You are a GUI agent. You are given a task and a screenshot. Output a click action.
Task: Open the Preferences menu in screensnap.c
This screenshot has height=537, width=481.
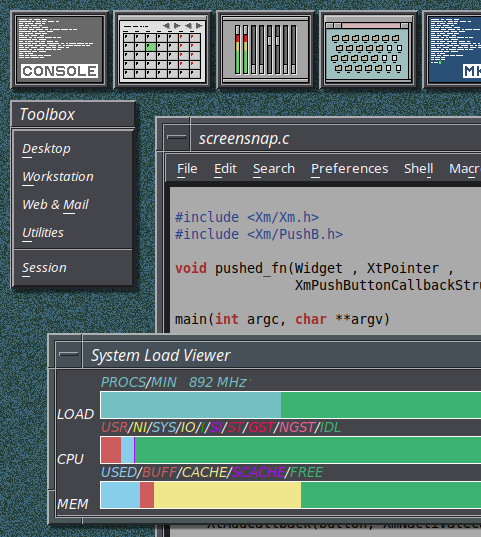pos(349,169)
